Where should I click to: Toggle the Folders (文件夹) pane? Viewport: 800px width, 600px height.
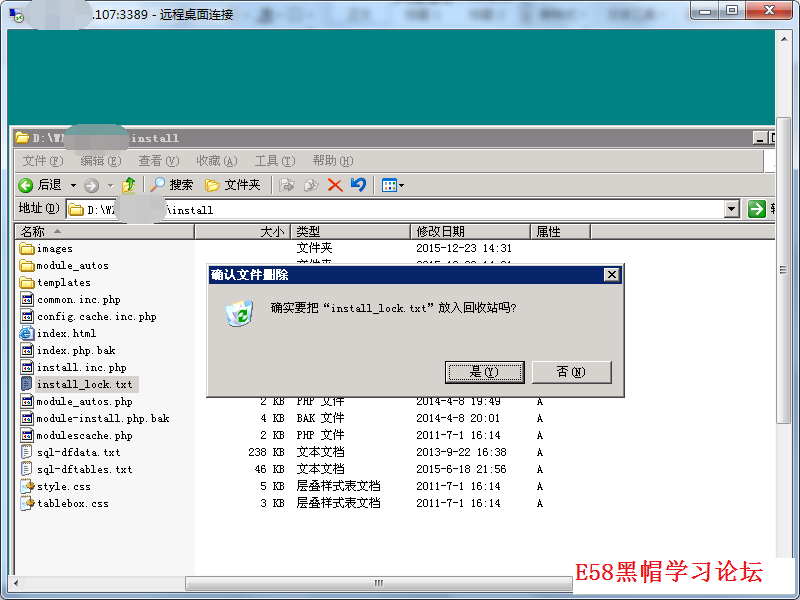(x=232, y=185)
